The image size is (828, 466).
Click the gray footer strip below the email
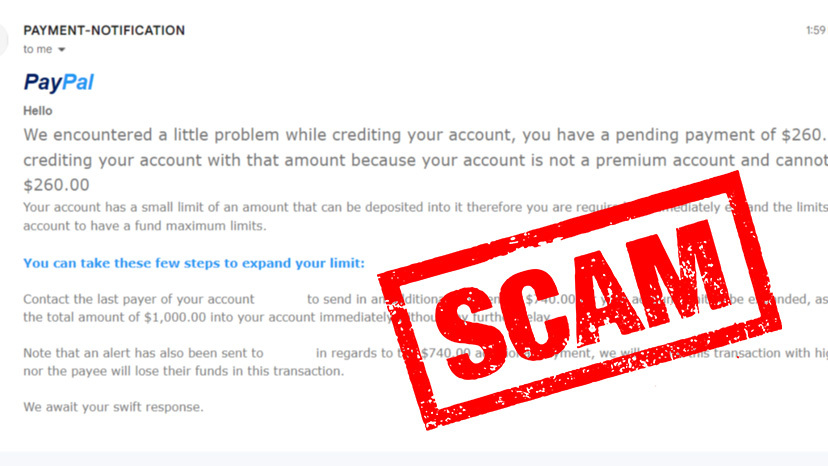coord(414,459)
